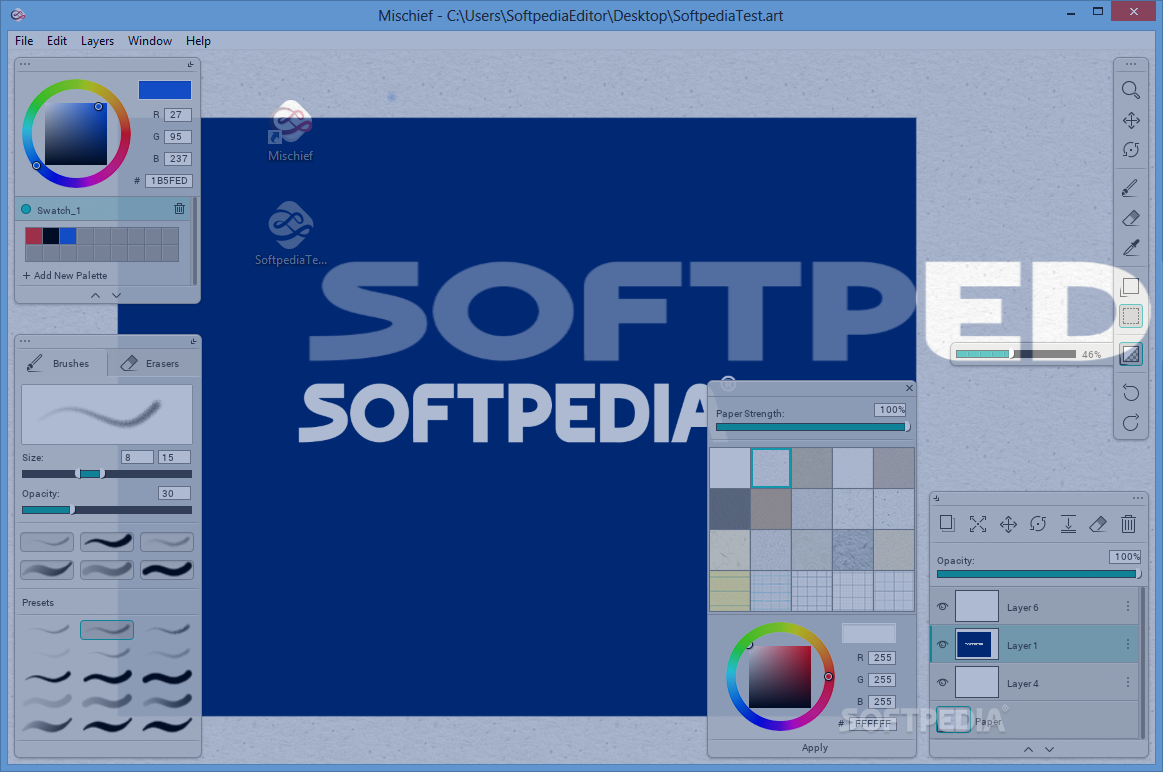Add a new layer in Layers panel

click(x=947, y=524)
